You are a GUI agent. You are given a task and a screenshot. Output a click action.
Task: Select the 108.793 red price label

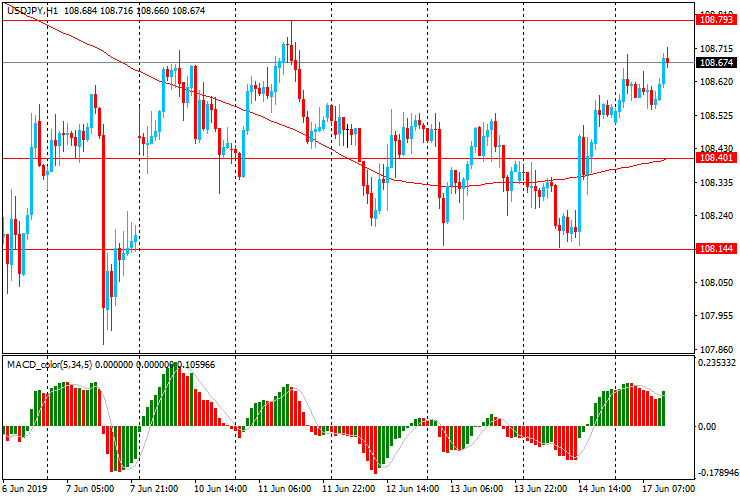coord(716,20)
